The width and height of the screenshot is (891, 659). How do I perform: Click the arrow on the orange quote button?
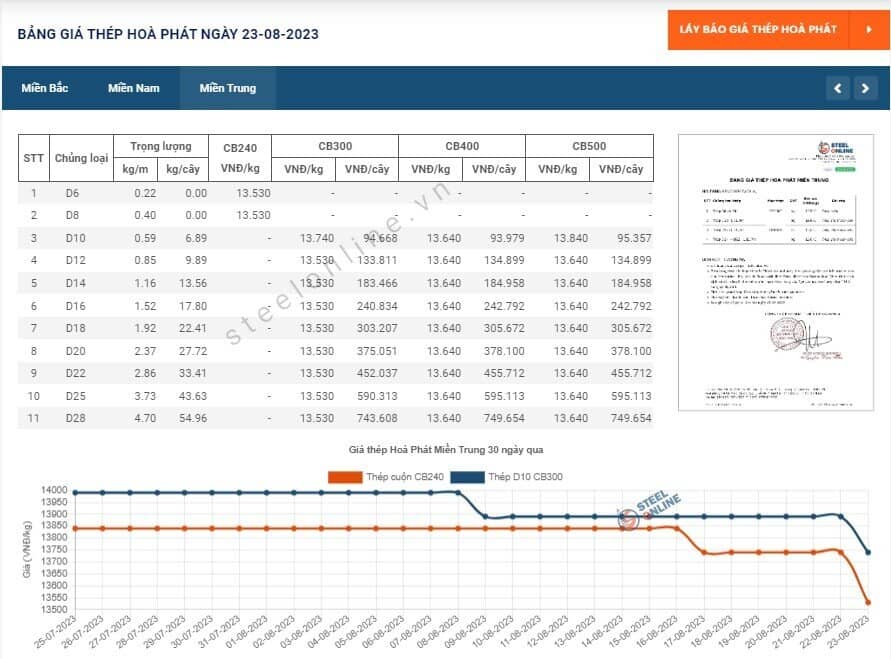pyautogui.click(x=869, y=30)
